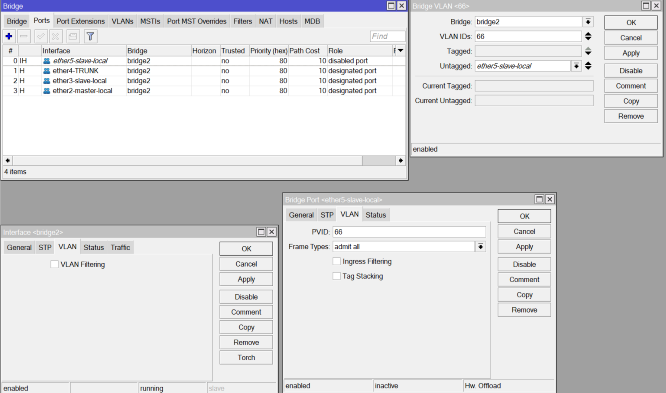Click the PVID input field
666x393 pixels.
pos(409,232)
